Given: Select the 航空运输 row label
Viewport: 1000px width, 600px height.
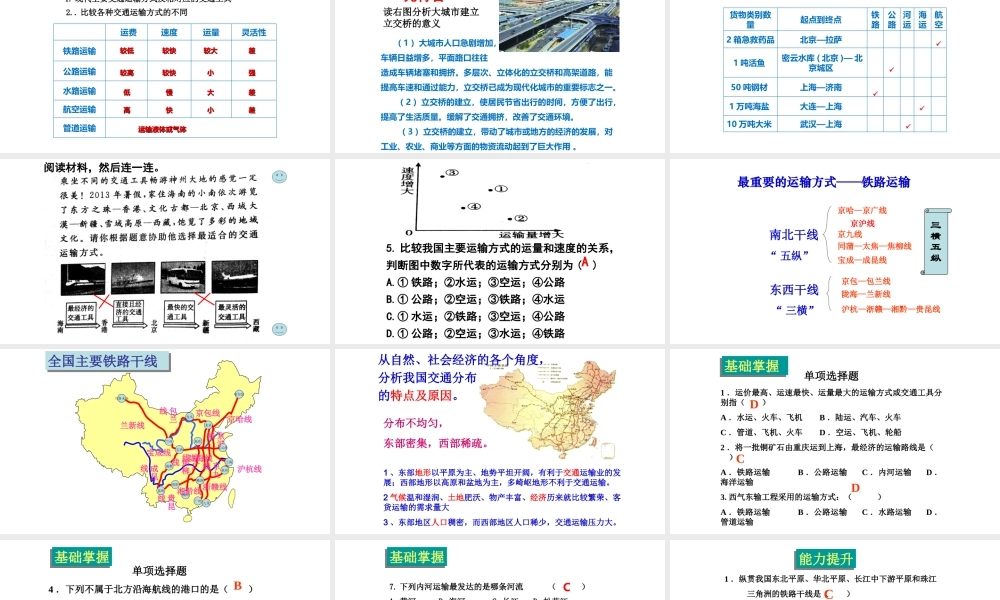Looking at the screenshot, I should tap(80, 109).
